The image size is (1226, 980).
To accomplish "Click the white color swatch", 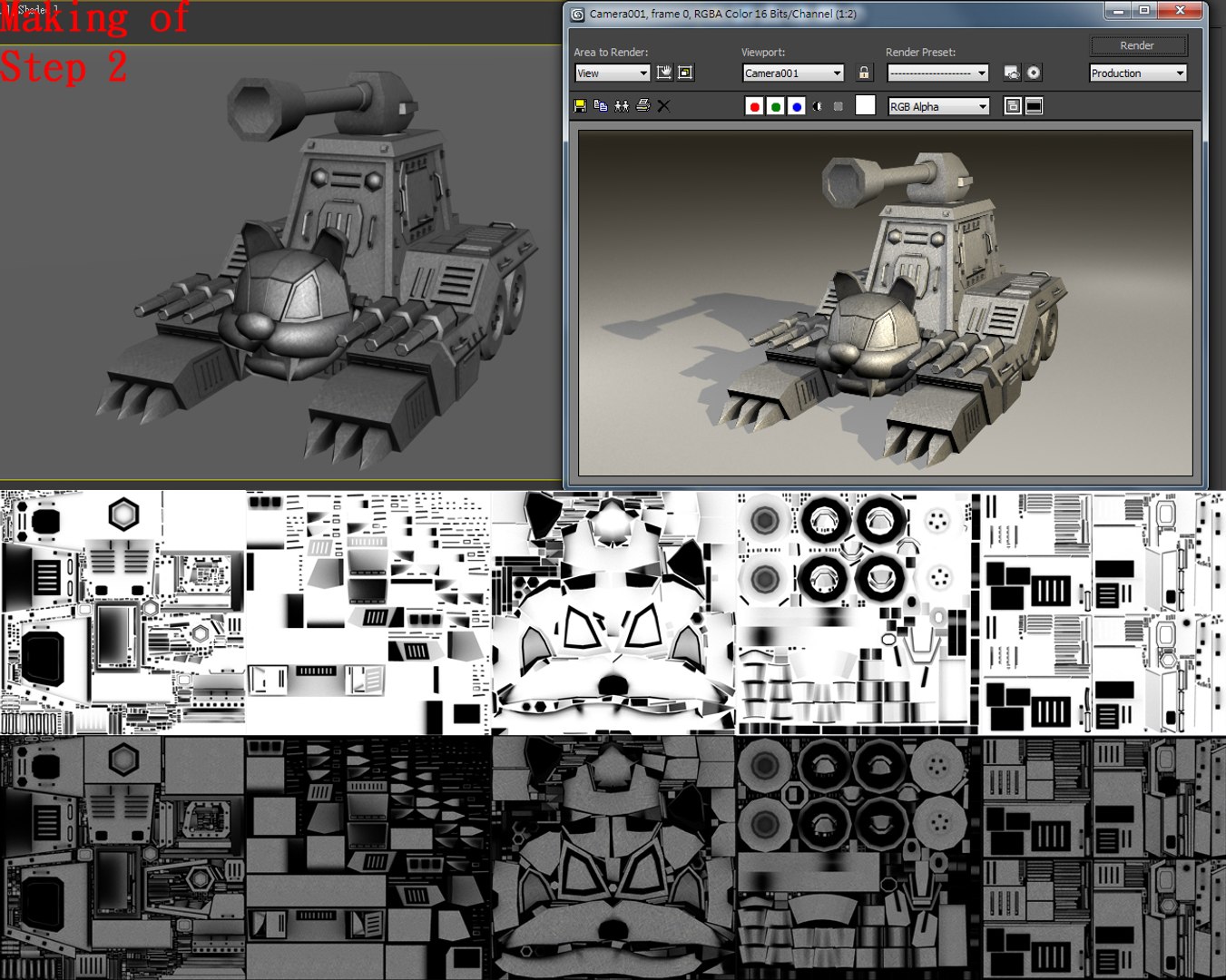I will [866, 105].
